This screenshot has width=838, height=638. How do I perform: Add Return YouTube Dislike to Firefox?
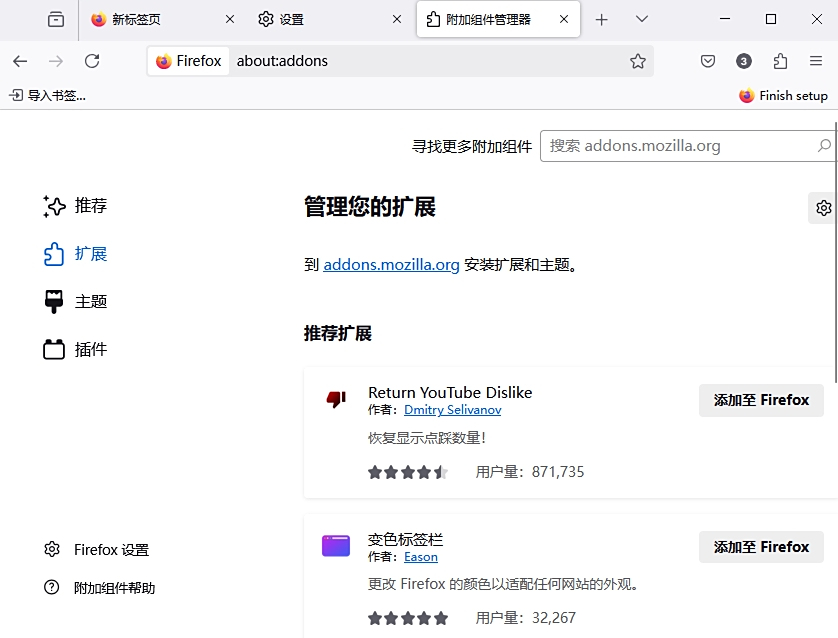tap(760, 400)
